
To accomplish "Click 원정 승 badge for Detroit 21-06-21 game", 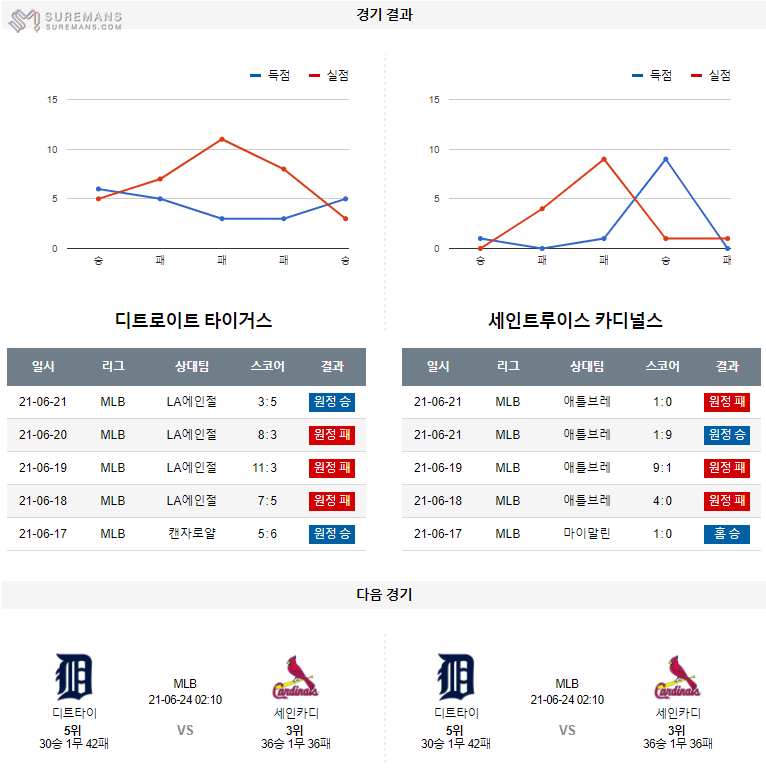I will 332,402.
